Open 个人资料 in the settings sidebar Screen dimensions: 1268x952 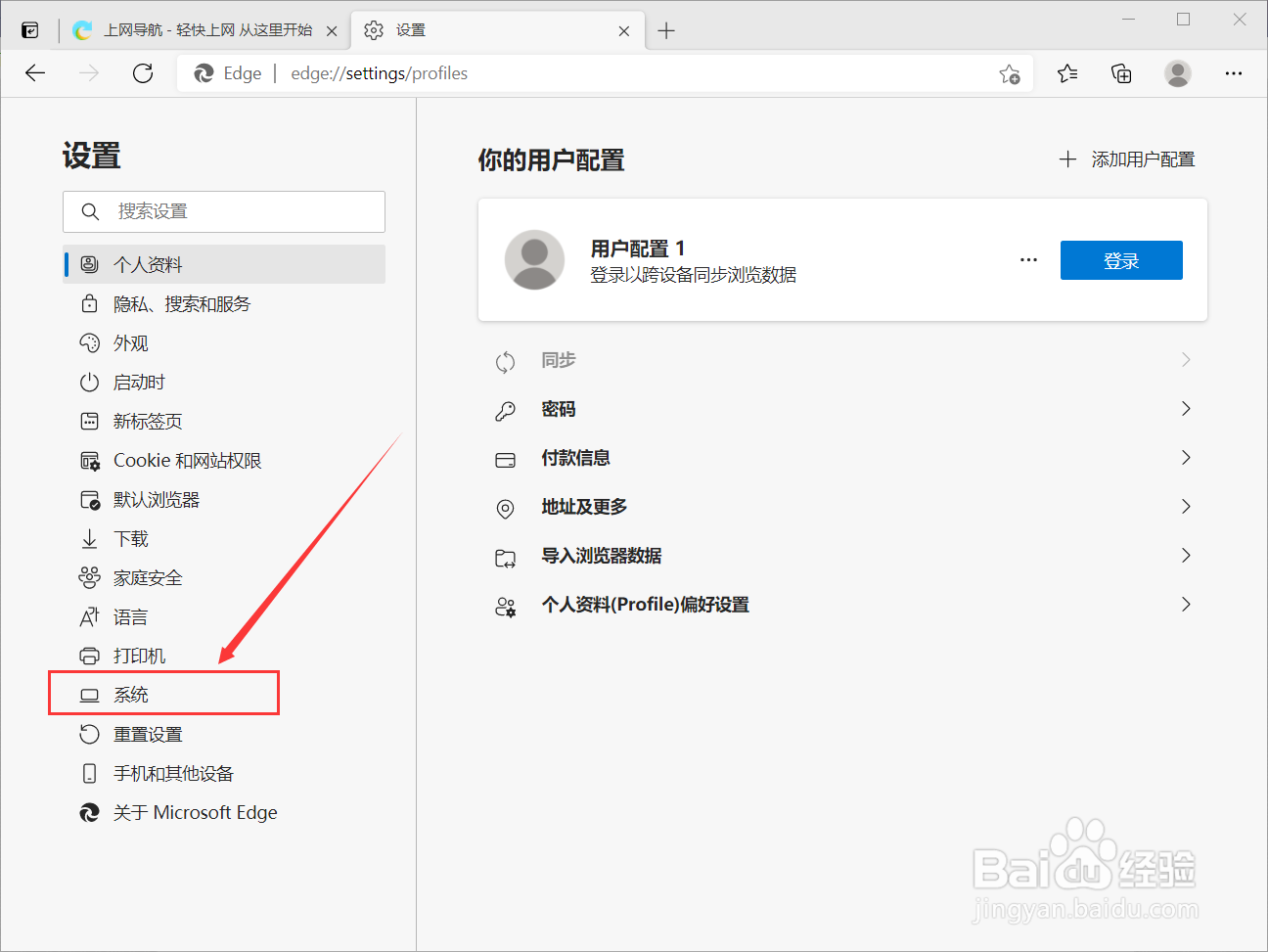(224, 264)
